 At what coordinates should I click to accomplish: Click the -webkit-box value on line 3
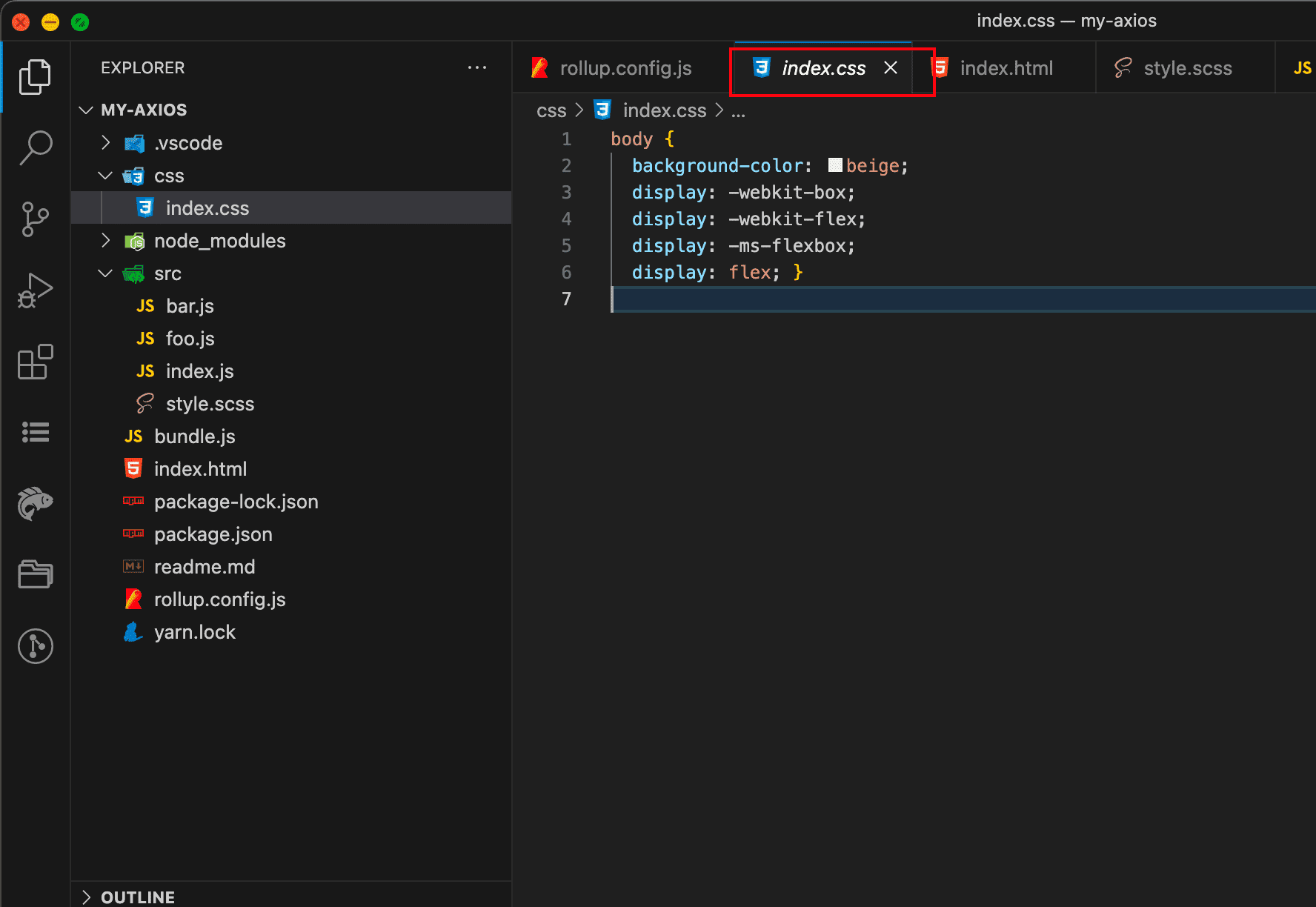click(787, 193)
